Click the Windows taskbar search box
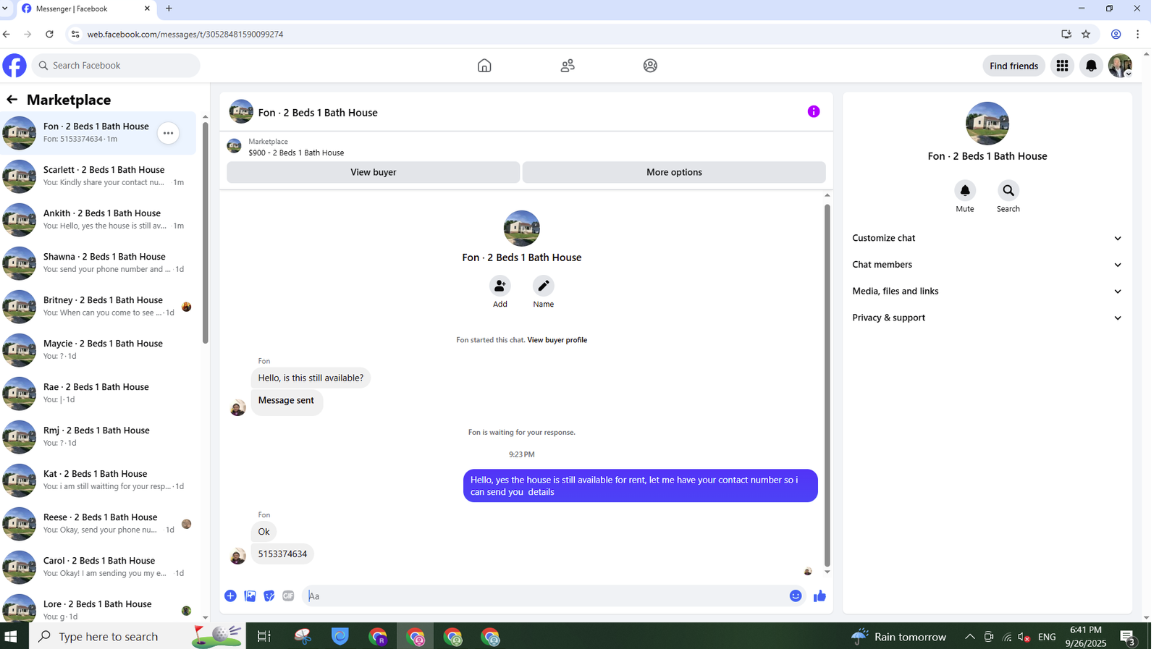 coord(107,636)
